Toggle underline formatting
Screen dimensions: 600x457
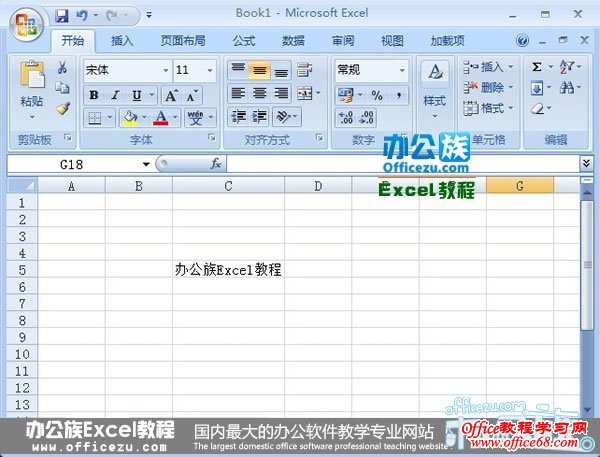137,95
